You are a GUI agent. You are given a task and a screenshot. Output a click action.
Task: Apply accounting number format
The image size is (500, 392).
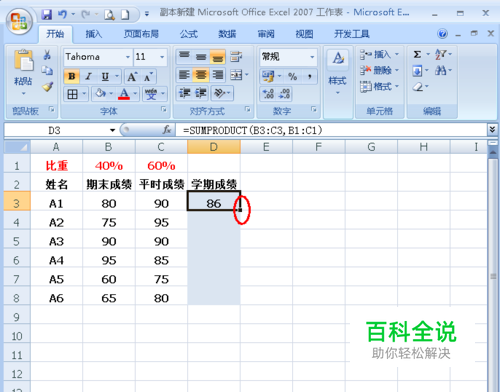(x=268, y=76)
